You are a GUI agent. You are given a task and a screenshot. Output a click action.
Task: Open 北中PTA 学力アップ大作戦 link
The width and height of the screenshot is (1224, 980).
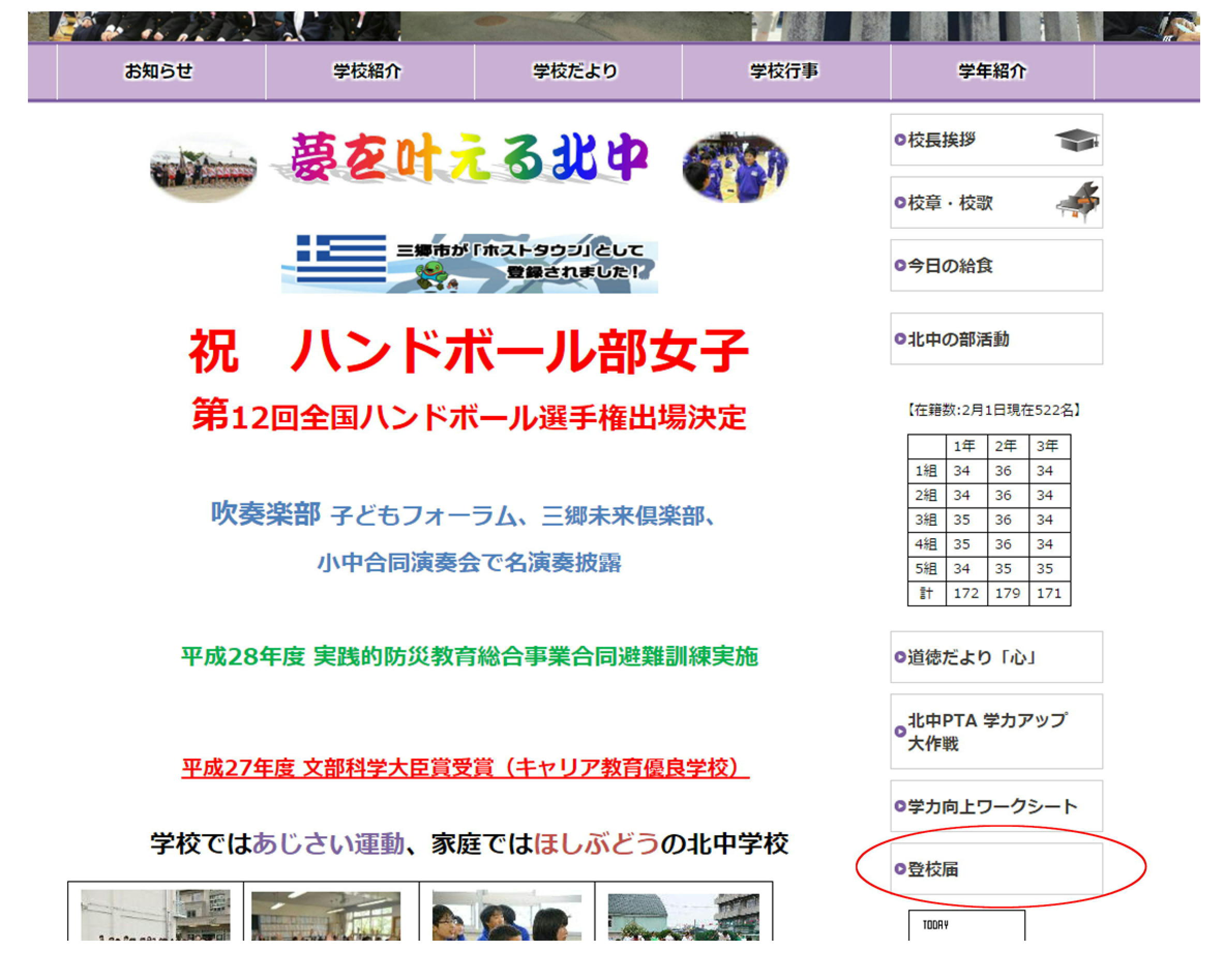996,731
